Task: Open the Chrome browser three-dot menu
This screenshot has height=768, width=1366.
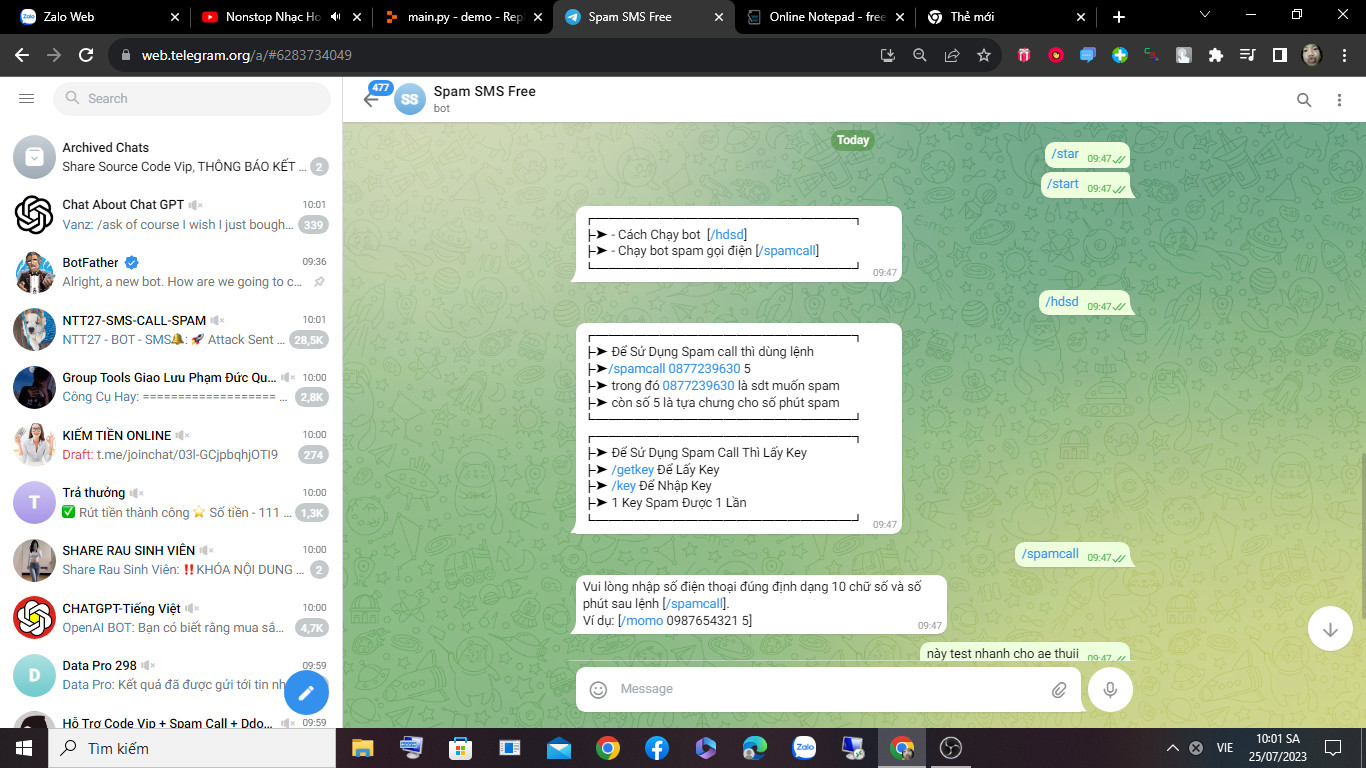Action: point(1344,55)
